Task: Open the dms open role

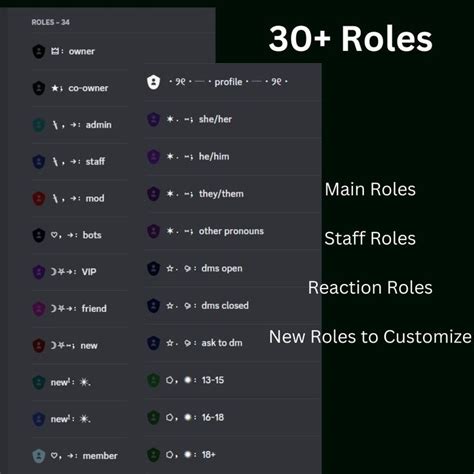Action: pos(233,268)
